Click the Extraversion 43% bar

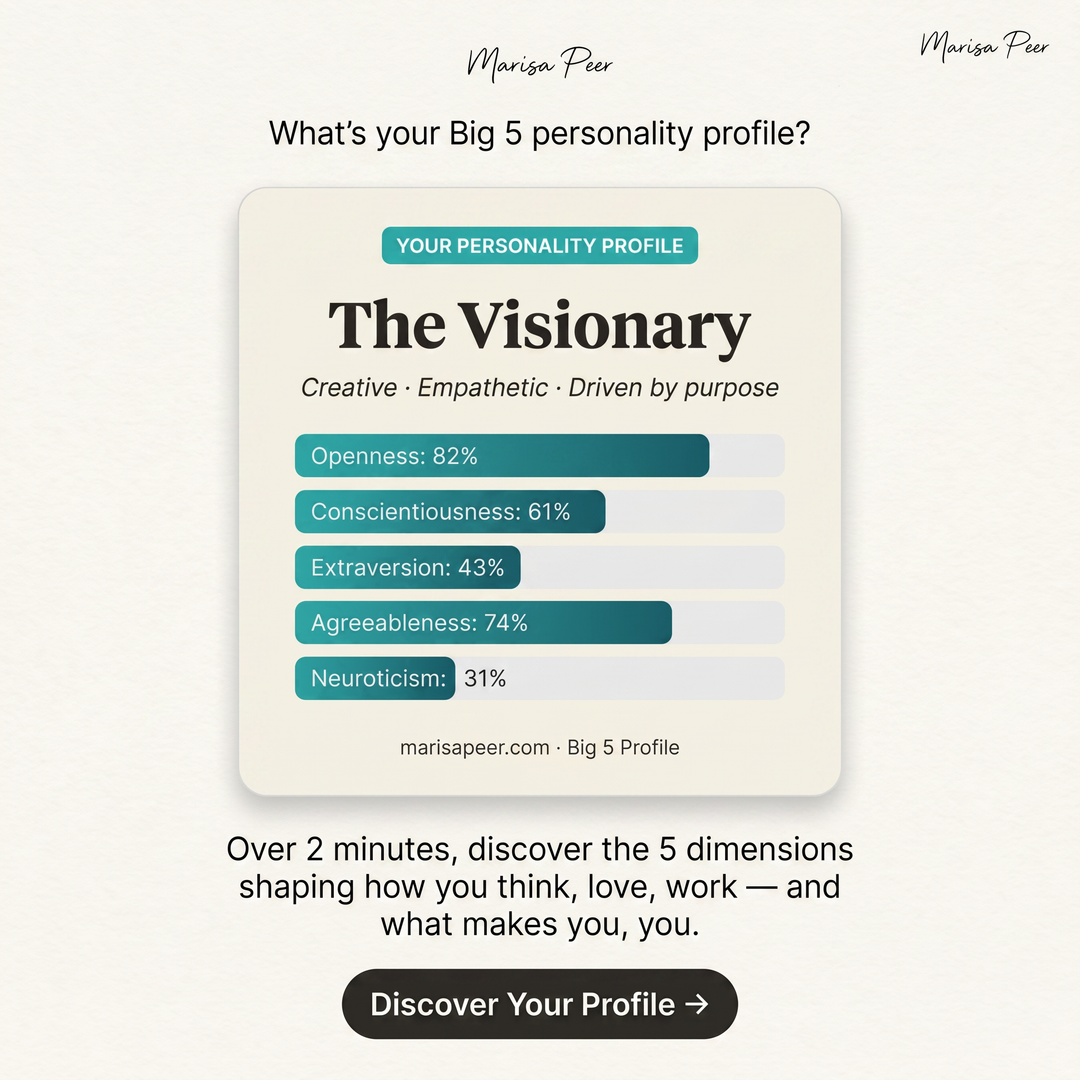[x=539, y=567]
